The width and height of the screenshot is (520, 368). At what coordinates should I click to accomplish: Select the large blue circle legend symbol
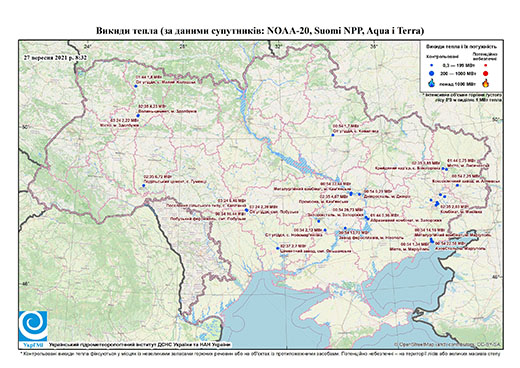[432, 73]
